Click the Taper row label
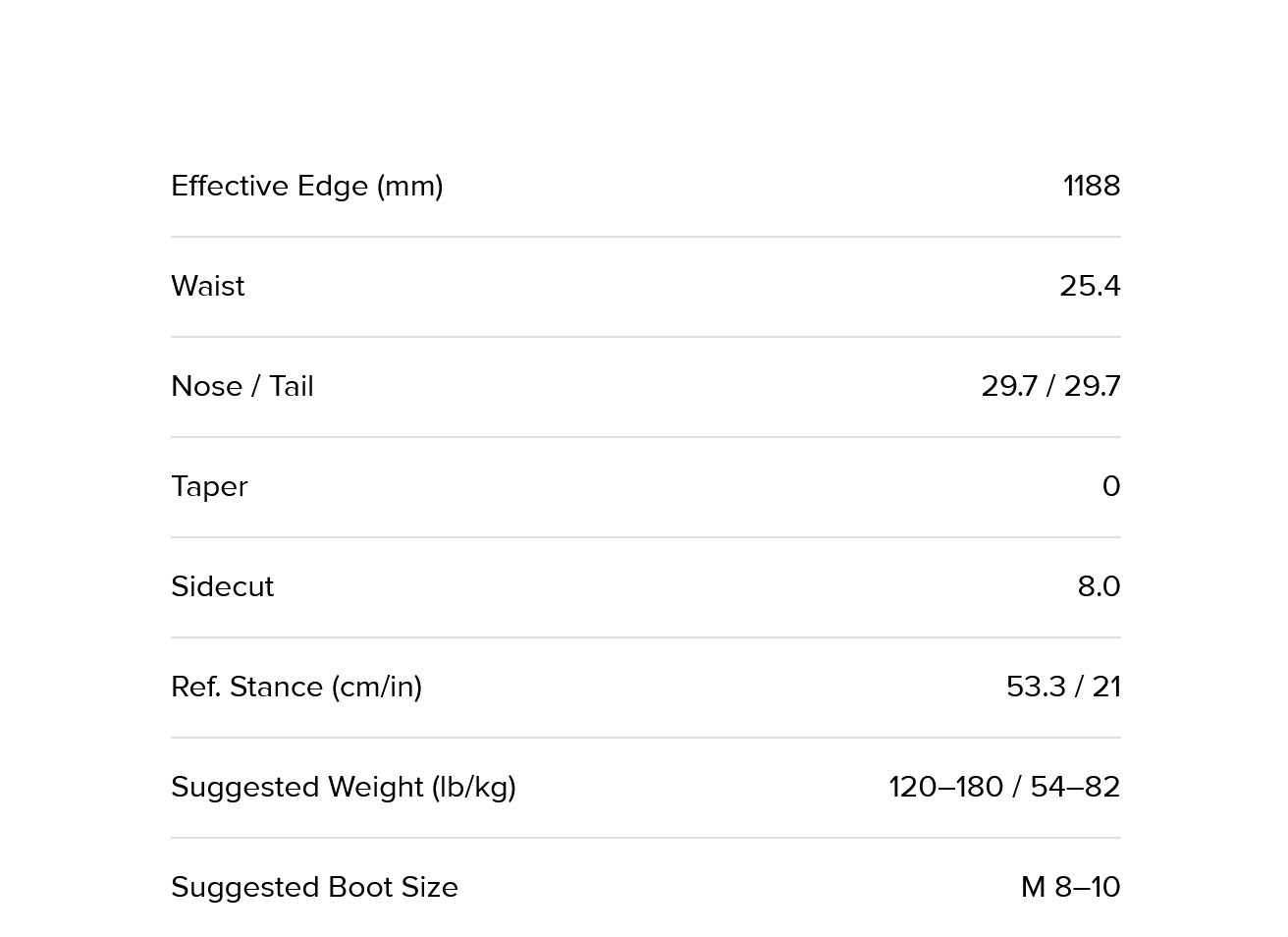The image size is (1288, 937). 209,486
